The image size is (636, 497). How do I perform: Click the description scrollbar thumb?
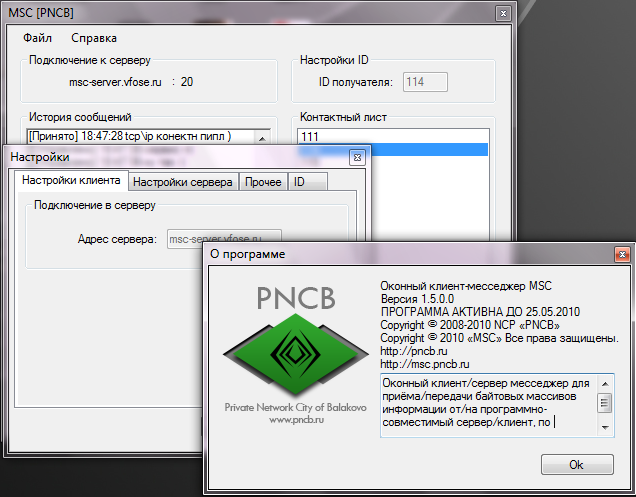point(605,403)
